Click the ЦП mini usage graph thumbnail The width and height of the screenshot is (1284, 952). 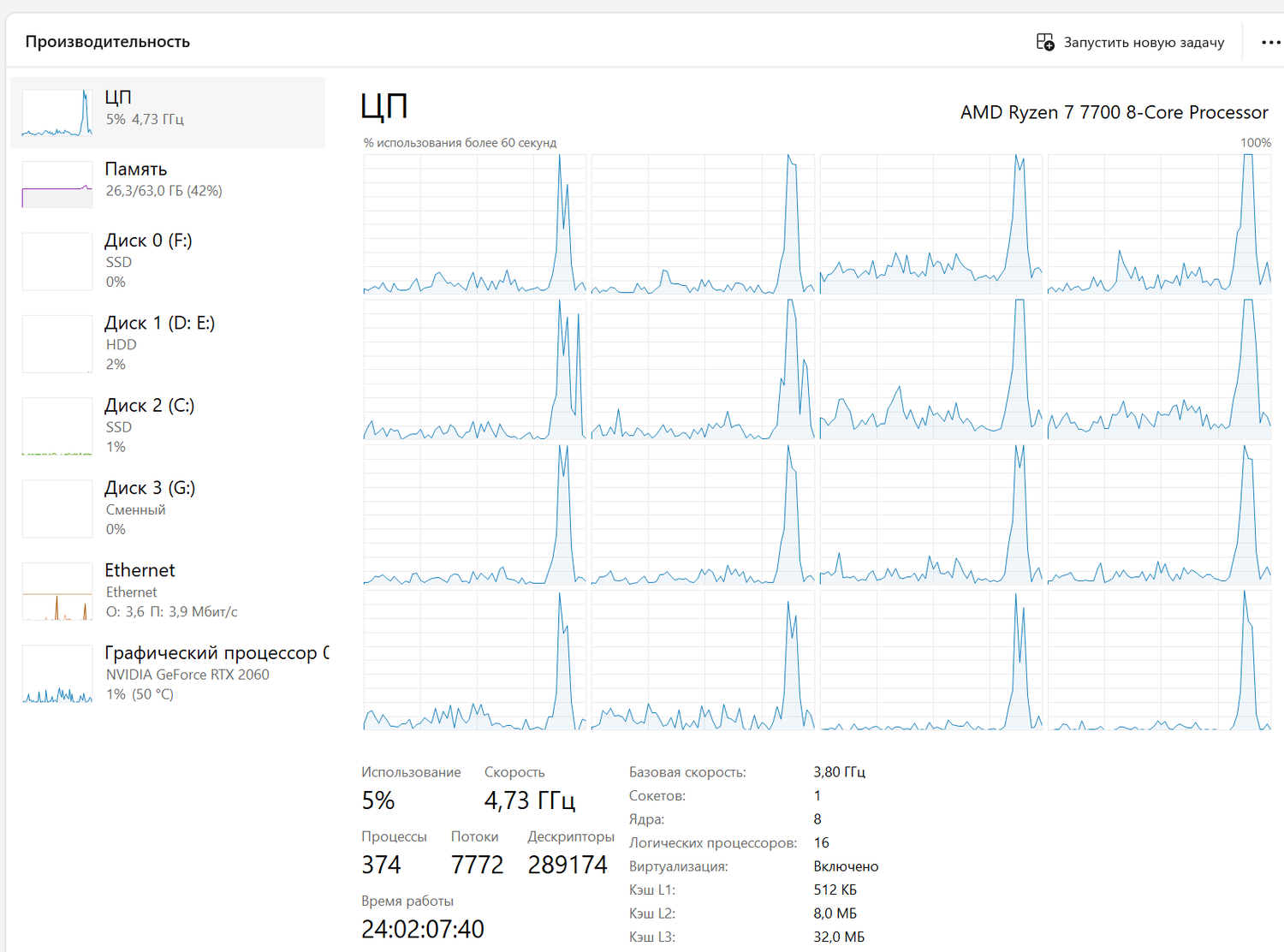pyautogui.click(x=57, y=112)
